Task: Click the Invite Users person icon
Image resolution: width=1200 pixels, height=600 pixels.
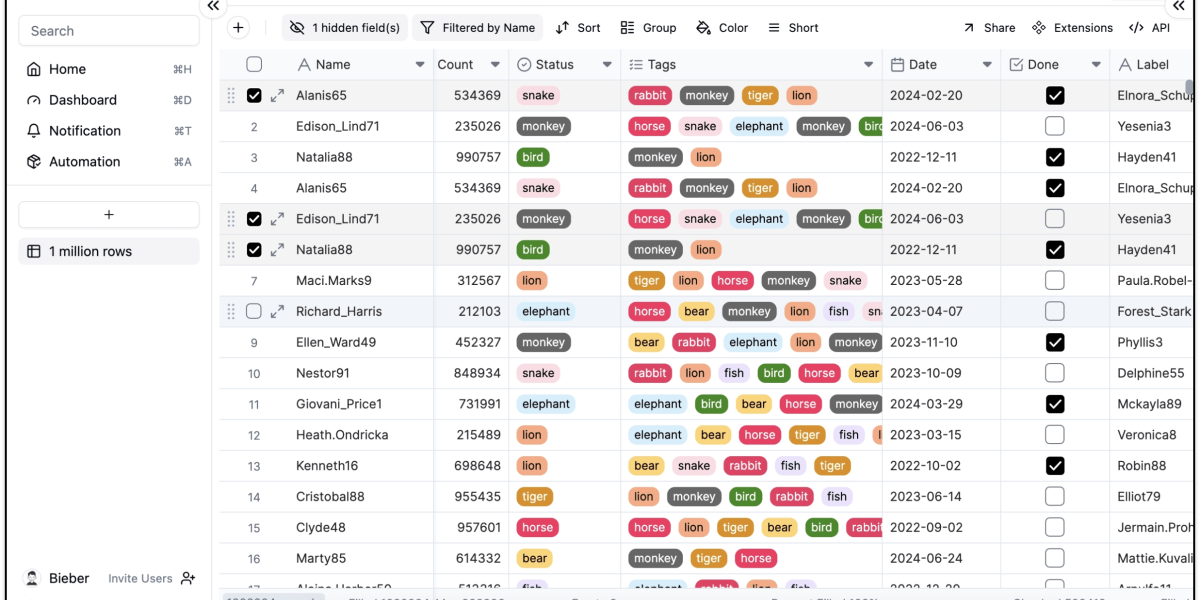Action: click(x=188, y=578)
